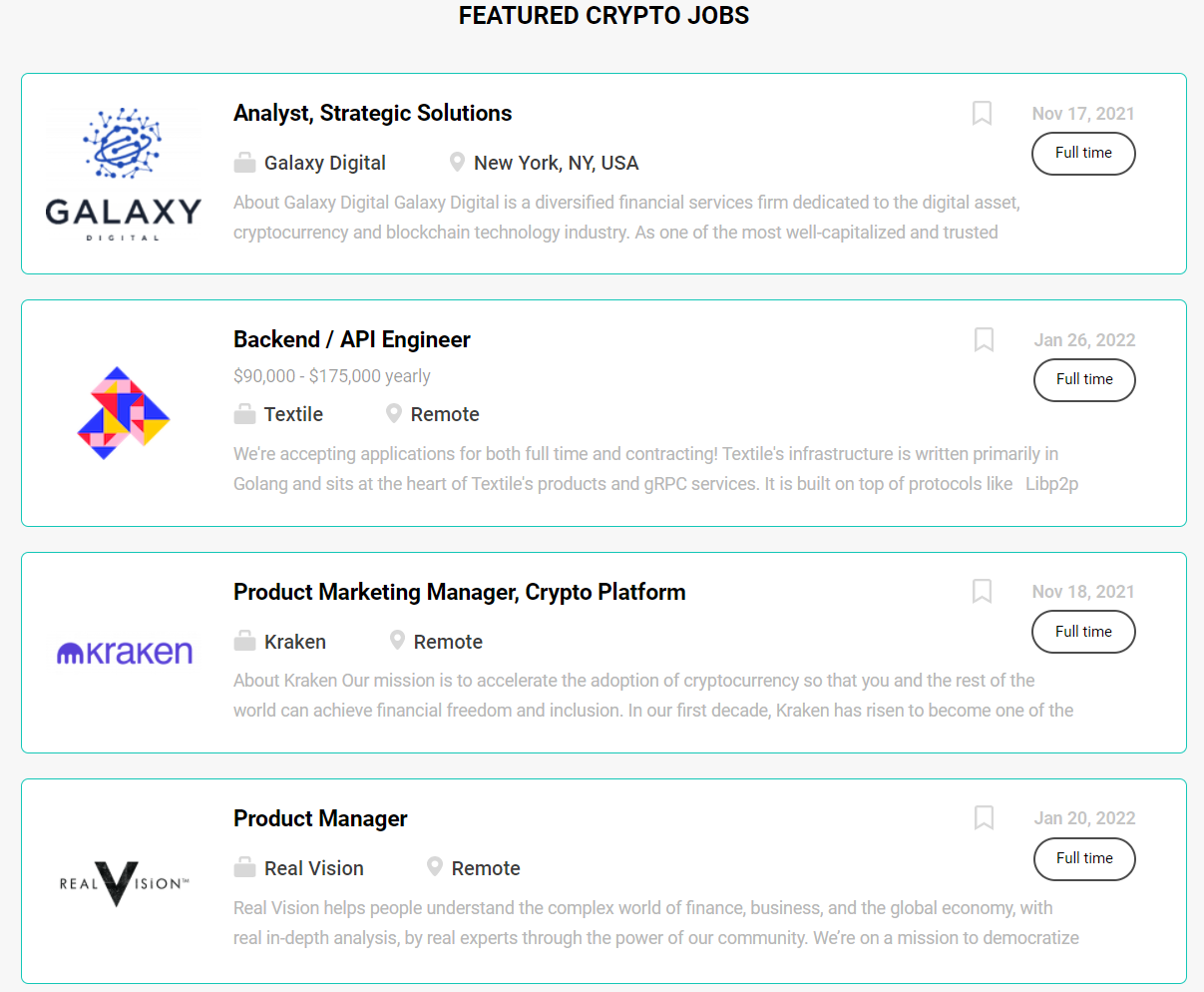This screenshot has height=992, width=1204.
Task: Click the Kraken company logo
Action: click(x=125, y=653)
